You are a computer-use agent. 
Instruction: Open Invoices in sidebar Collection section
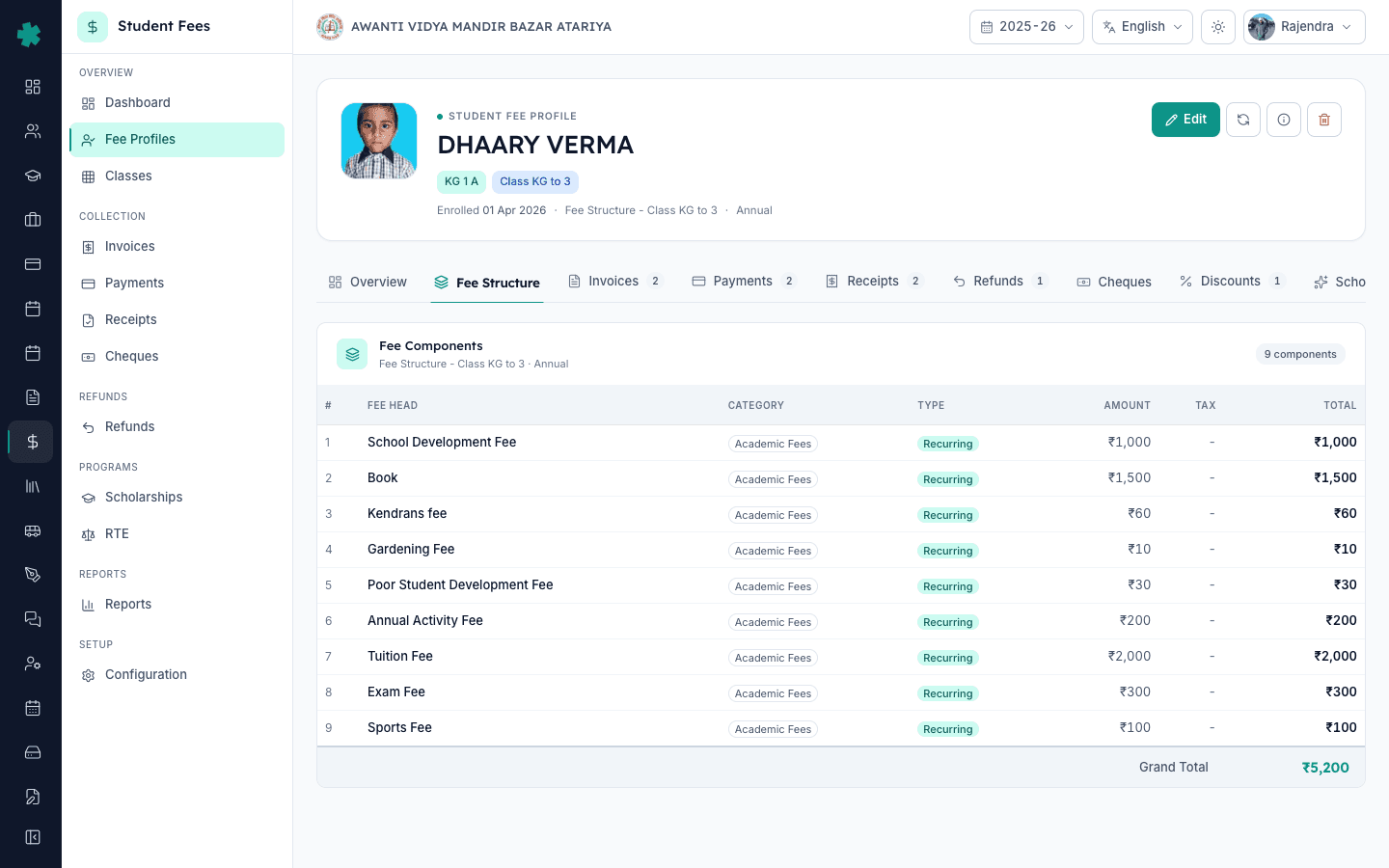point(177,247)
